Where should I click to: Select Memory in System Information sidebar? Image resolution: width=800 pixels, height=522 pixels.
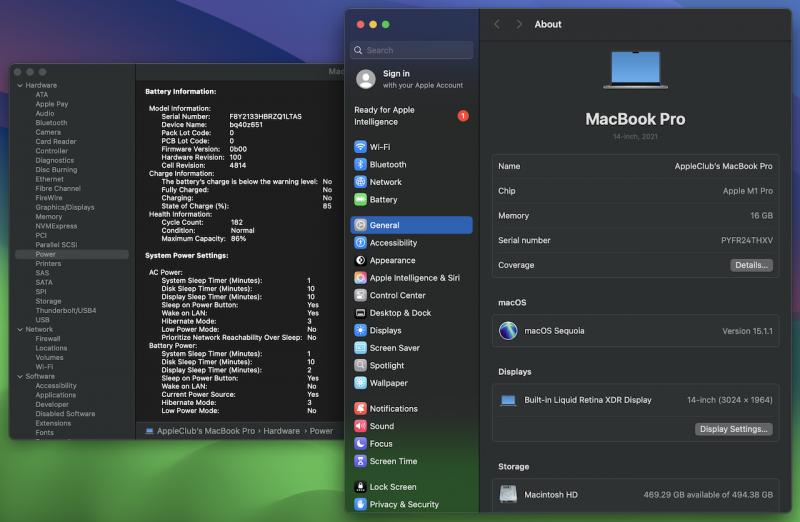tap(48, 217)
